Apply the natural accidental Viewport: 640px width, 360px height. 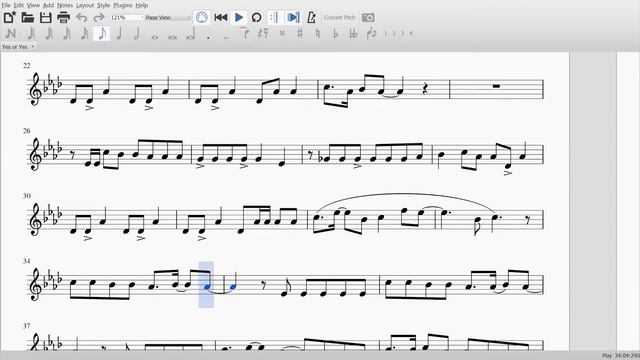(x=318, y=33)
